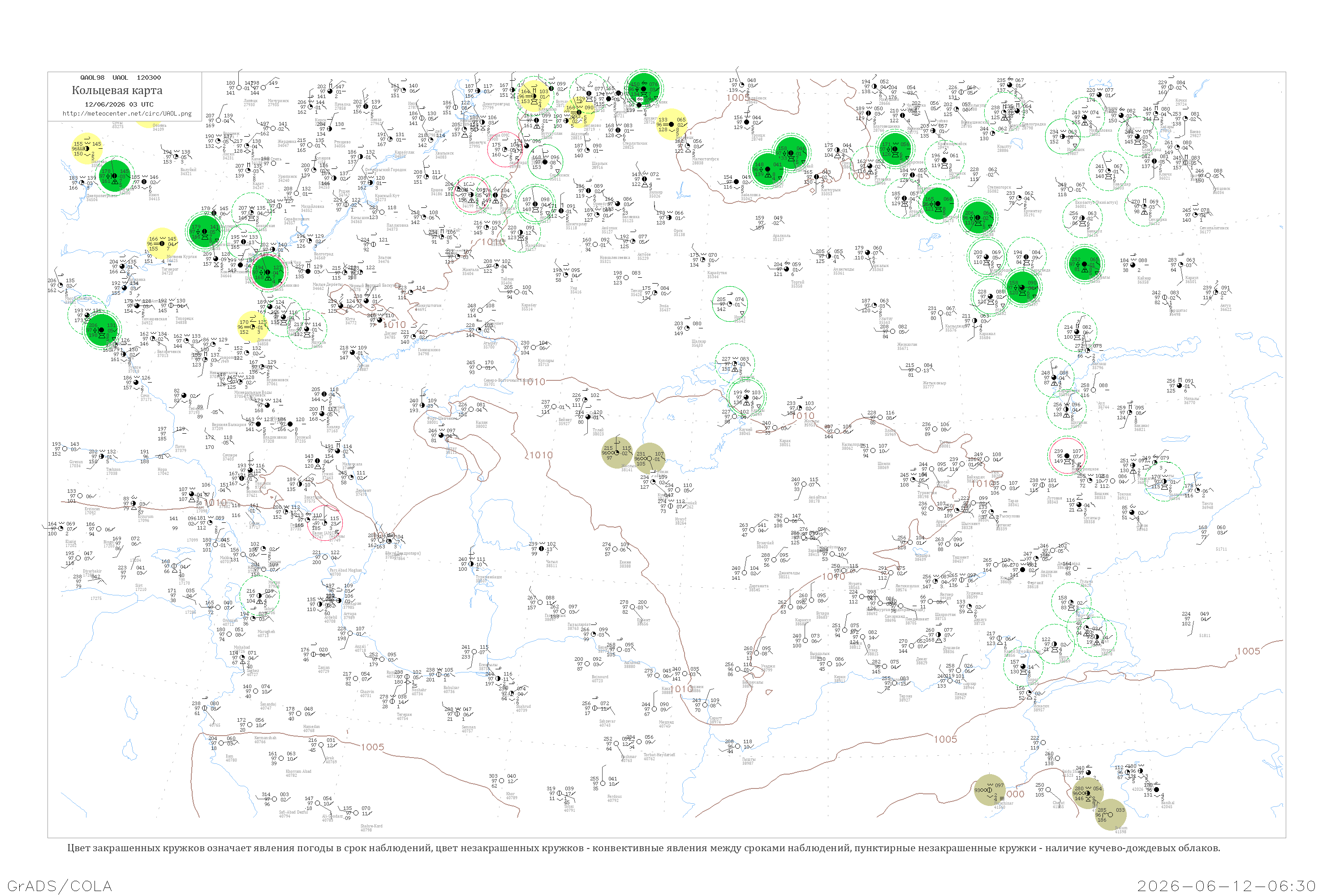This screenshot has height=896, width=1344.
Task: Click the "Камышин 34363" station label
Action: [x=359, y=220]
